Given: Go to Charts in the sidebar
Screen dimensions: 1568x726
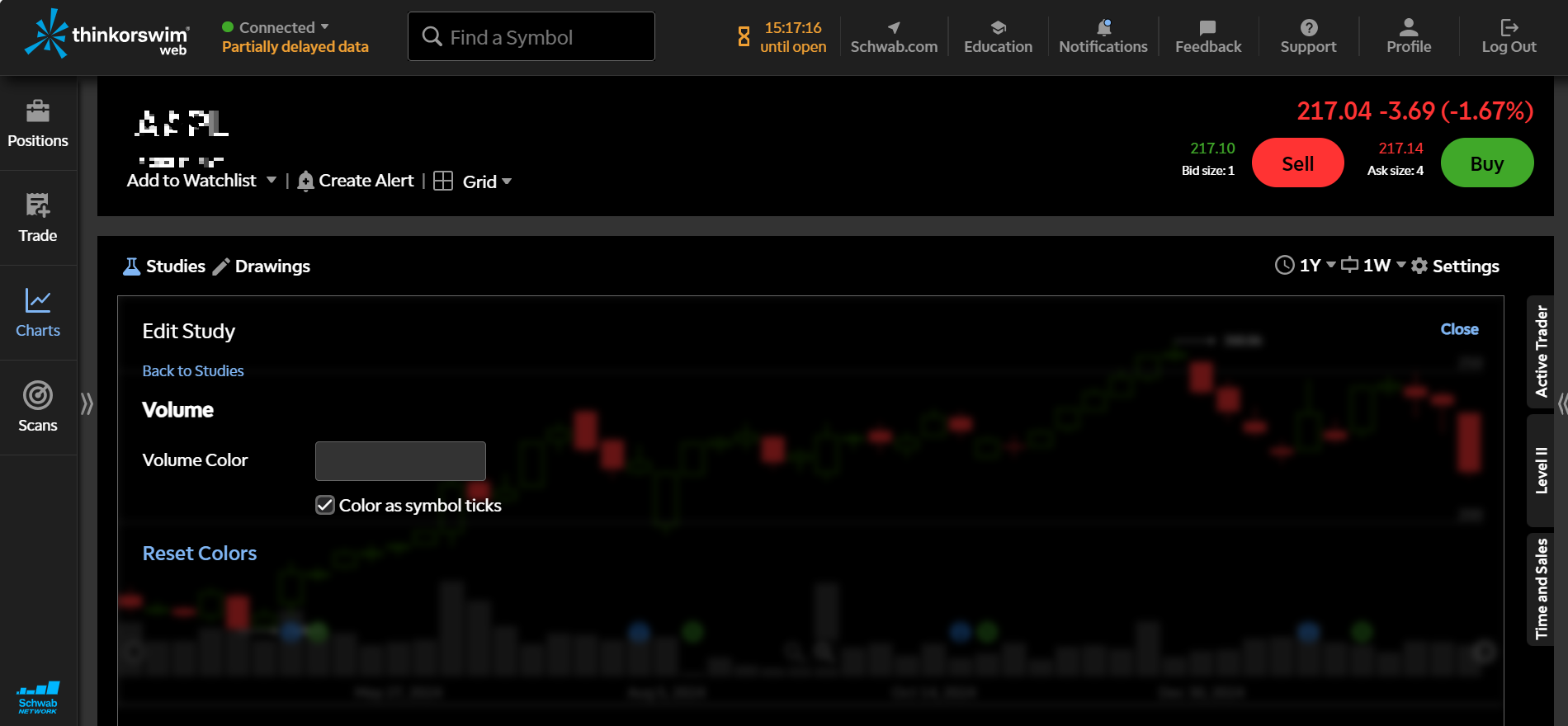Looking at the screenshot, I should 38,313.
